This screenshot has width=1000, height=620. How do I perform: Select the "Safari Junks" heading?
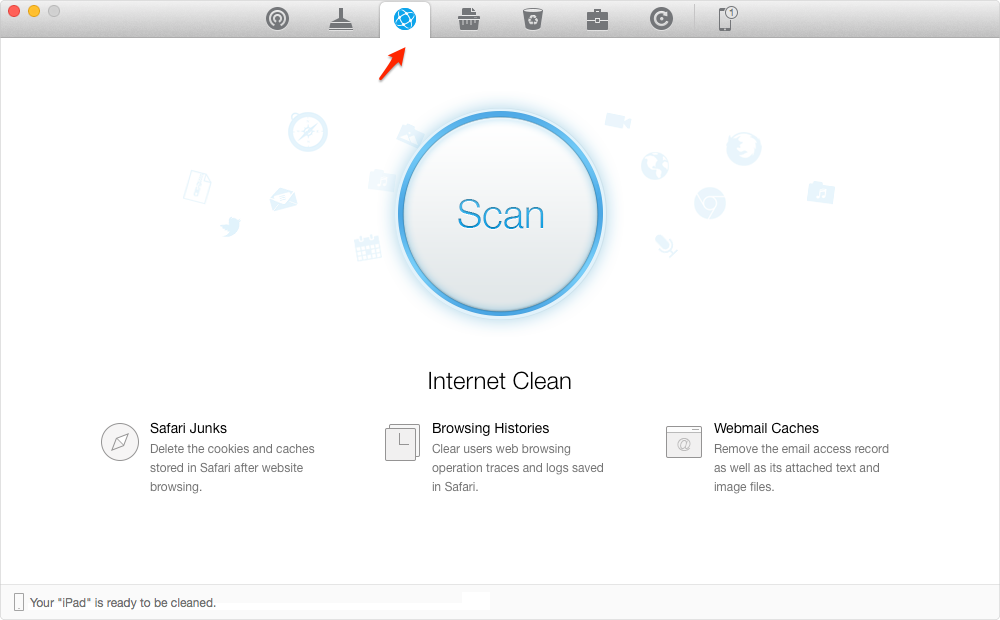tap(188, 428)
